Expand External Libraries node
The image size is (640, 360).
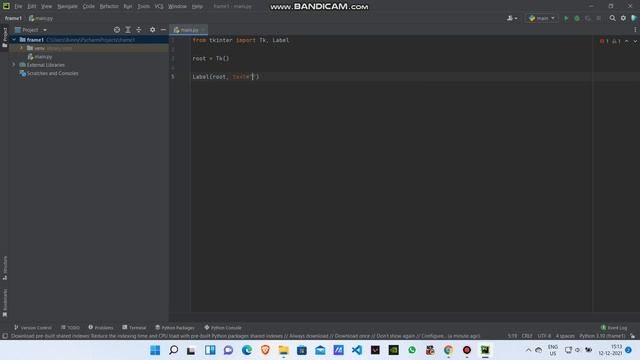14,64
